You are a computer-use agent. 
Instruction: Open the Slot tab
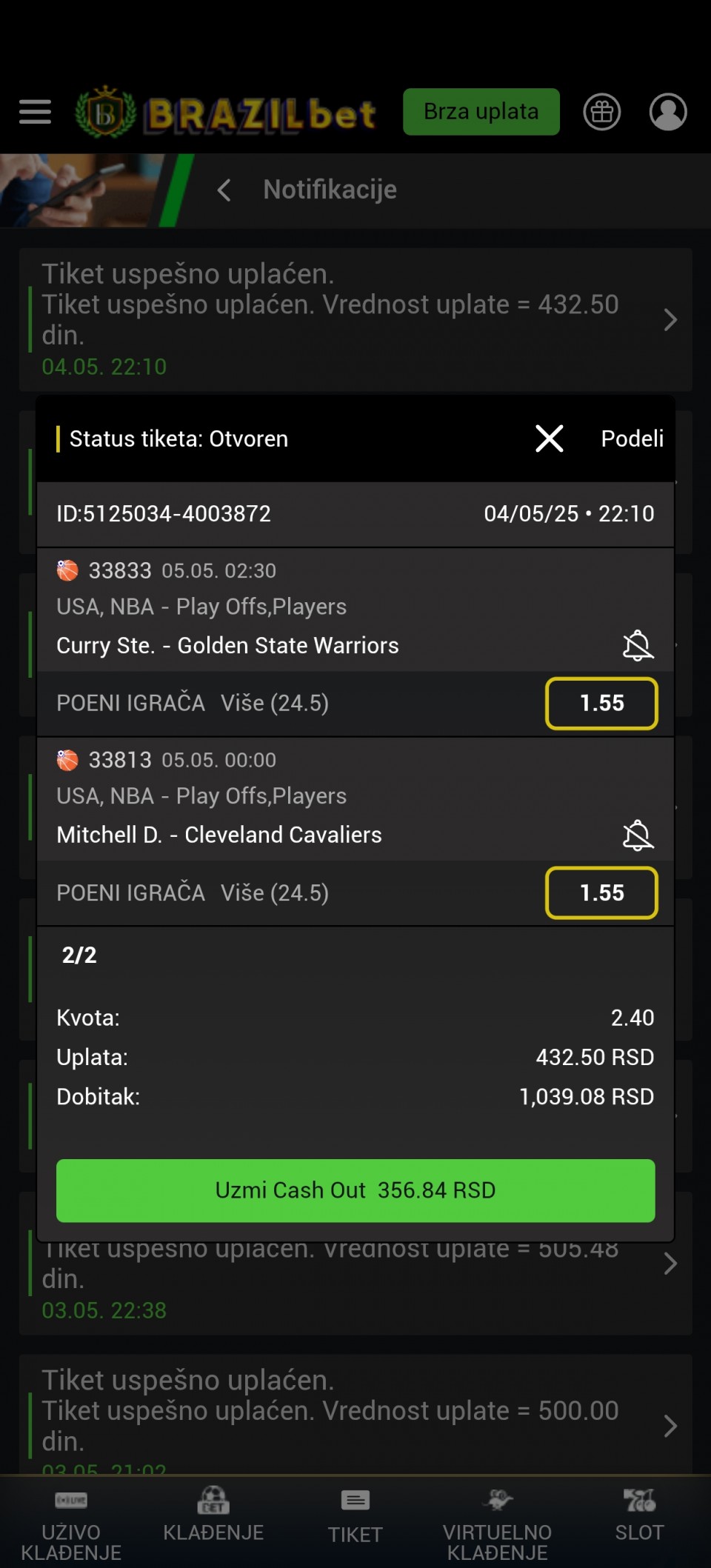639,1515
